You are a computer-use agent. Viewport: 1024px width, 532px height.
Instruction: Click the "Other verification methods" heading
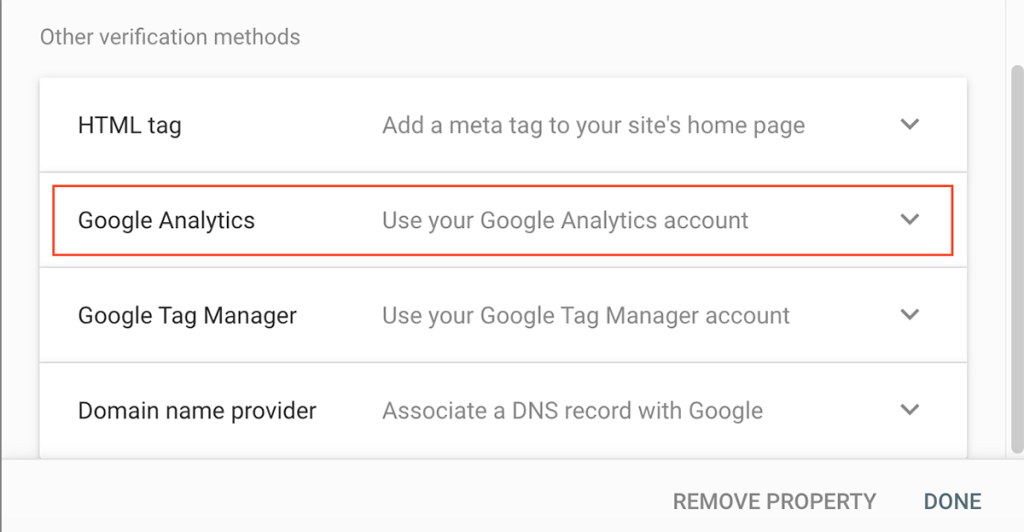[x=170, y=38]
